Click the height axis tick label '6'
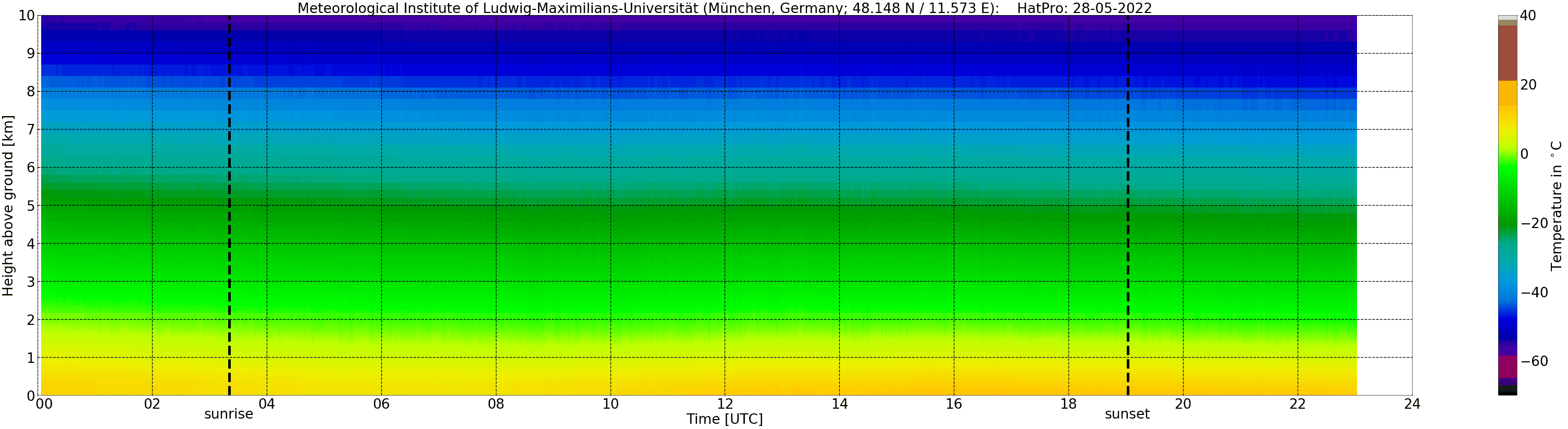 tap(30, 168)
